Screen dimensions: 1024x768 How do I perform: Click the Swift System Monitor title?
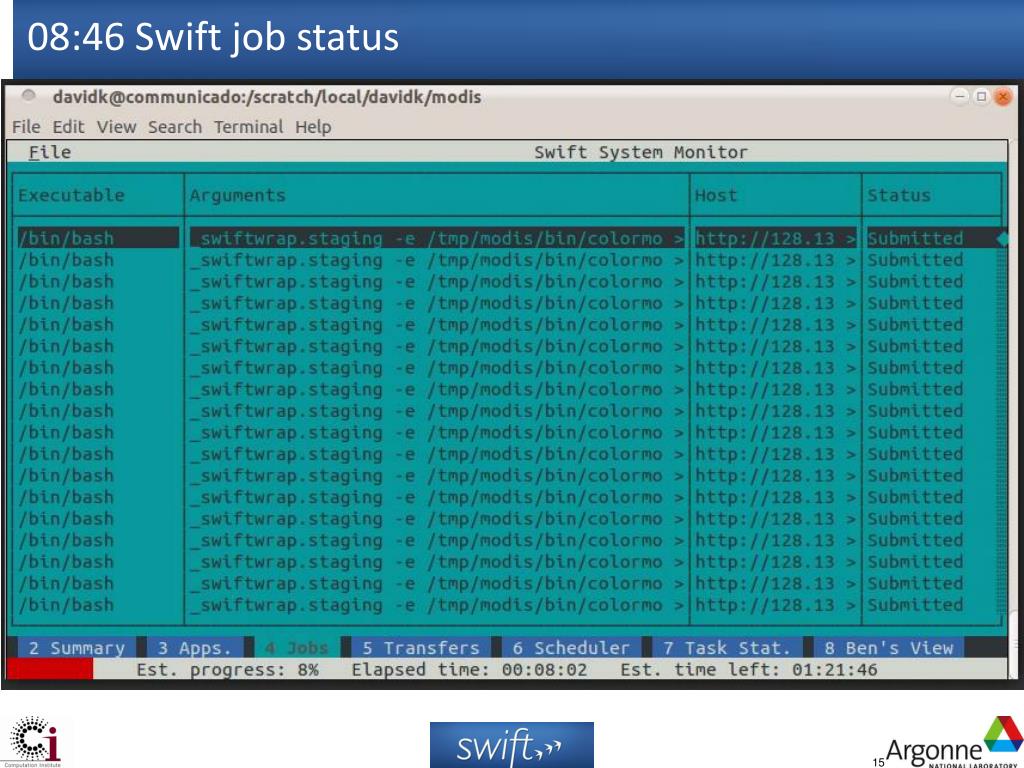[x=641, y=152]
